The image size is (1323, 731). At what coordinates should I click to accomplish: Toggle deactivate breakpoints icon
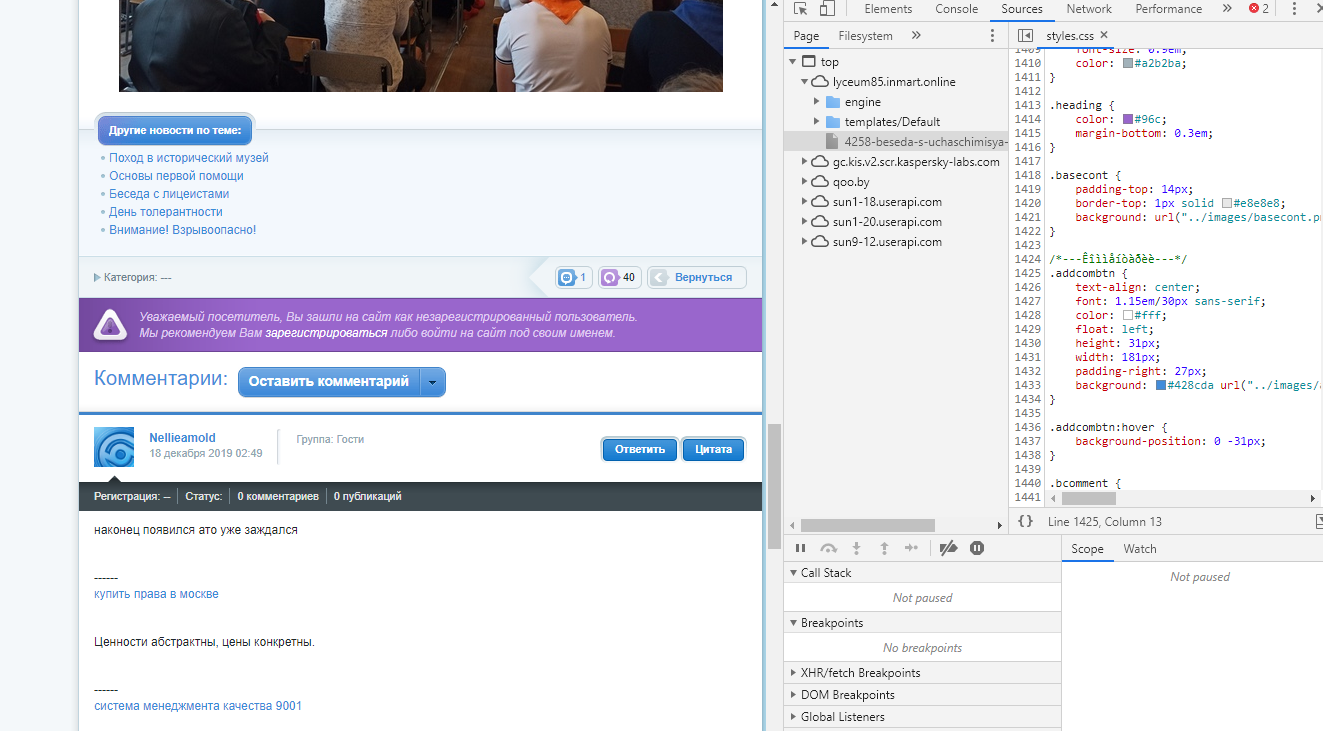(x=949, y=548)
